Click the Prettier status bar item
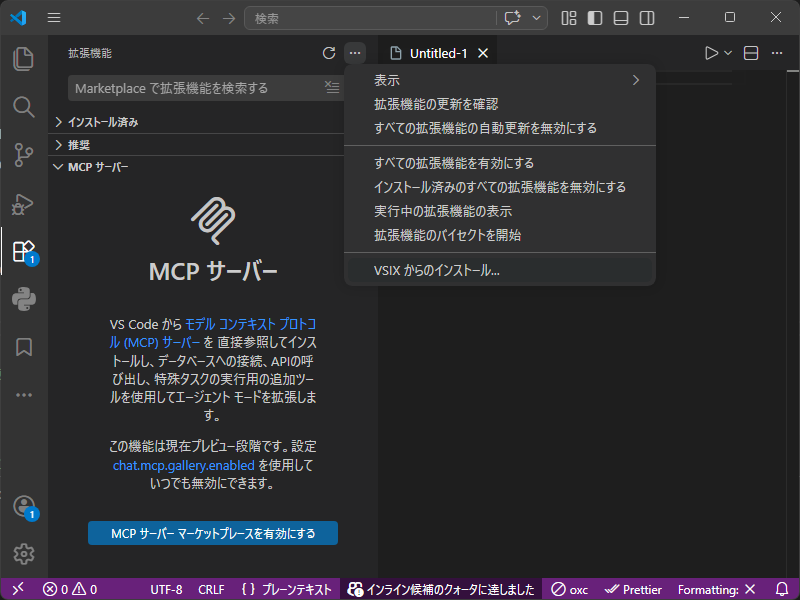 pos(633,590)
